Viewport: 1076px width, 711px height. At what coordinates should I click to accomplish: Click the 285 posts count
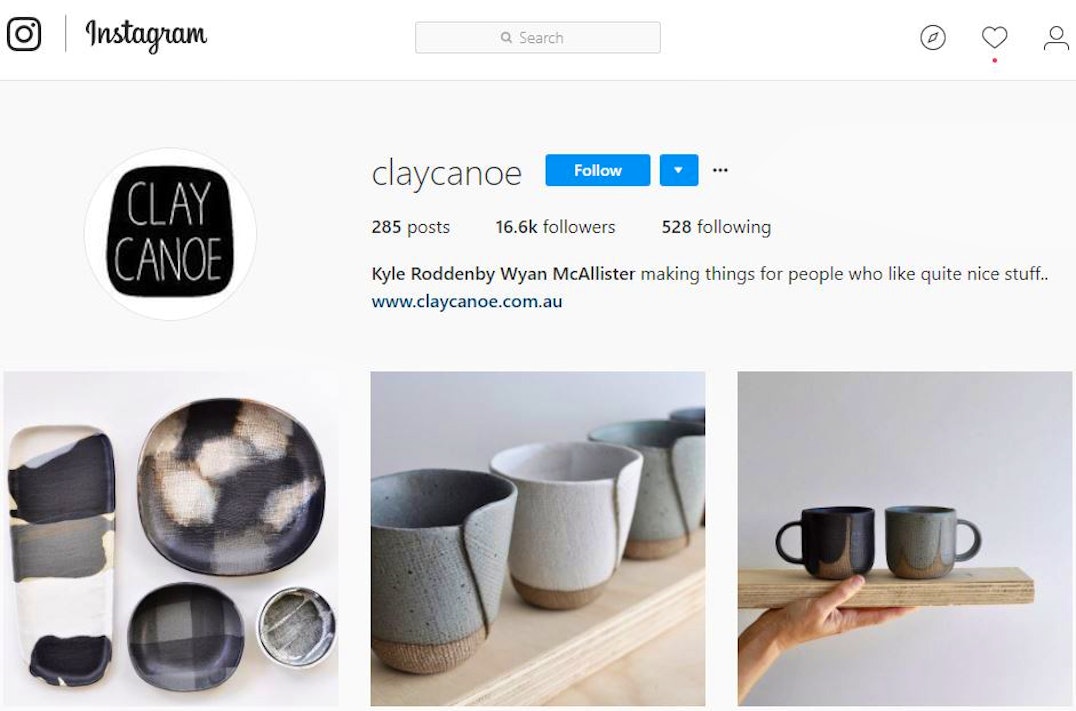pyautogui.click(x=410, y=227)
